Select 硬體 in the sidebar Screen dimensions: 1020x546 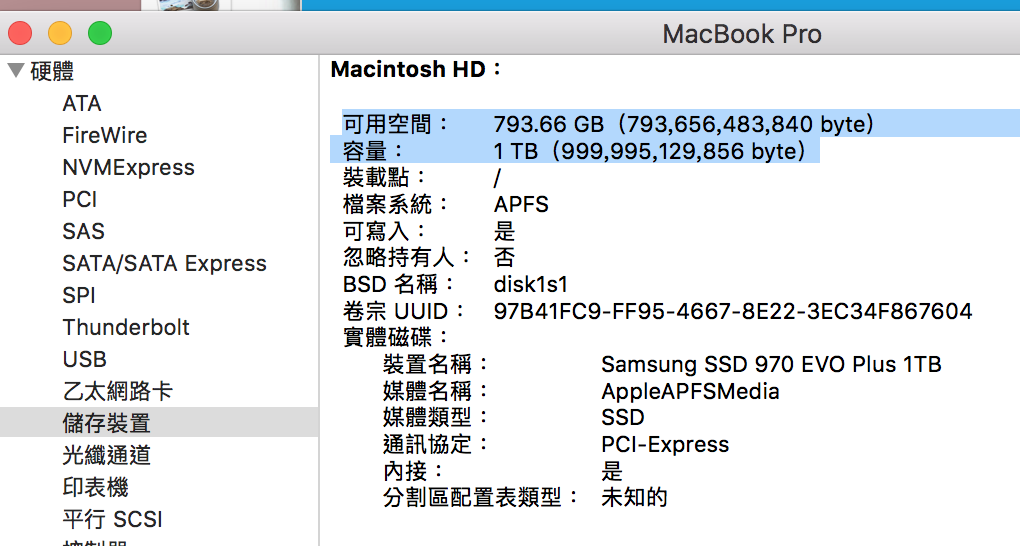click(52, 71)
